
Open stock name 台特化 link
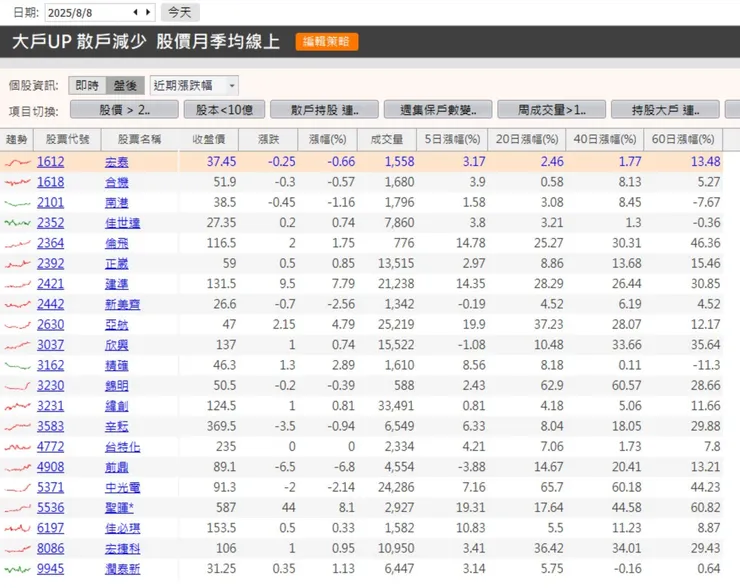122,447
